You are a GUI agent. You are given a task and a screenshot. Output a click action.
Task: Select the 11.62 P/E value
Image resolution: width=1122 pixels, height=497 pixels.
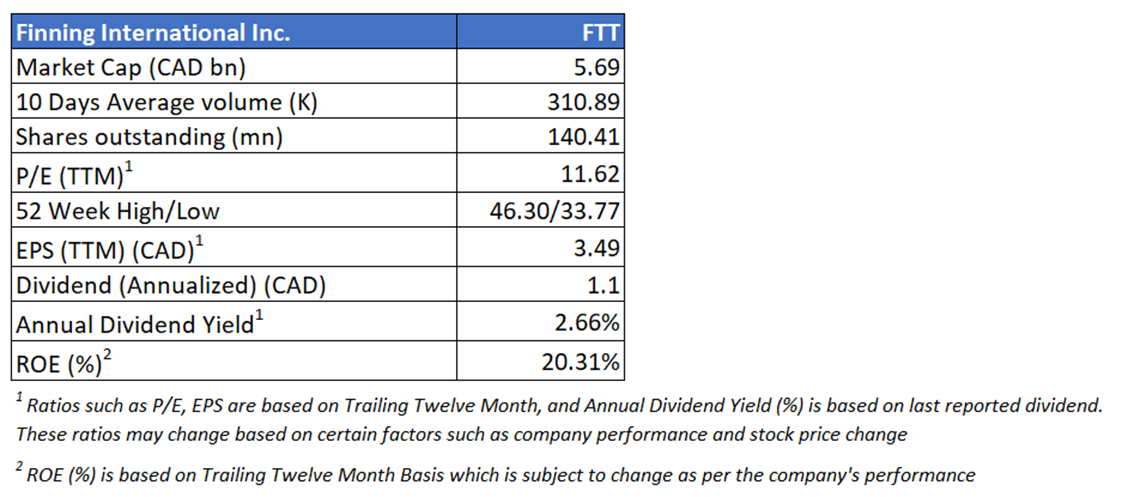point(591,173)
